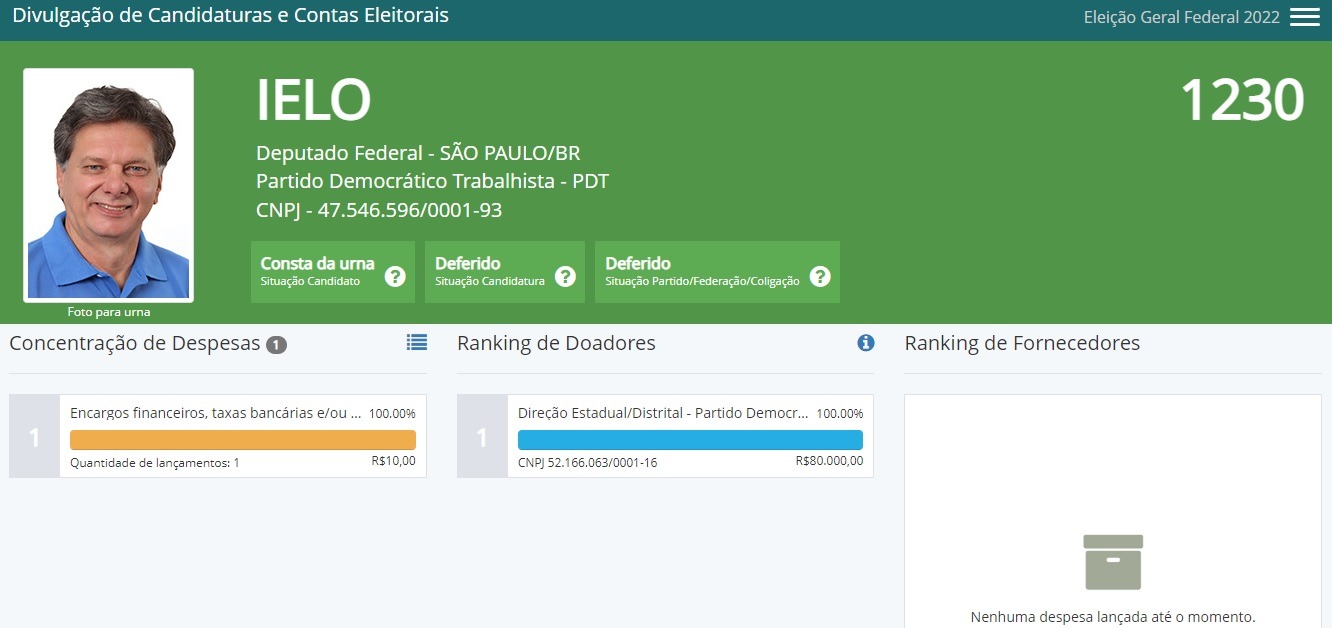This screenshot has height=628, width=1332.
Task: Click the count badge beside Concentração de Despesas
Action: [x=276, y=345]
